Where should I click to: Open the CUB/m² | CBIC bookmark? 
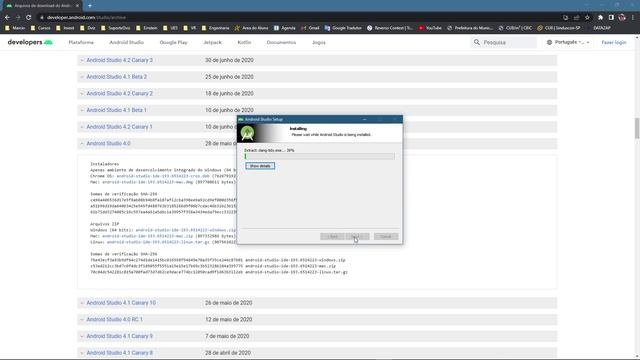(x=515, y=28)
